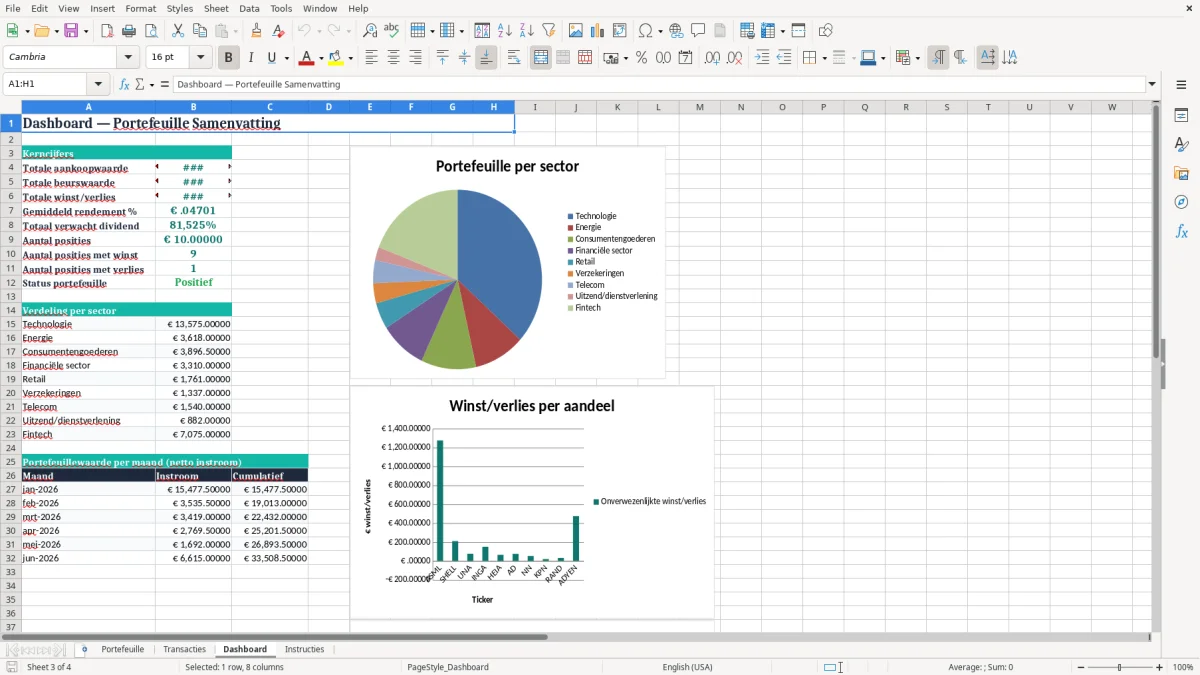Viewport: 1200px width, 675px height.
Task: Click the Save document icon
Action: point(71,31)
